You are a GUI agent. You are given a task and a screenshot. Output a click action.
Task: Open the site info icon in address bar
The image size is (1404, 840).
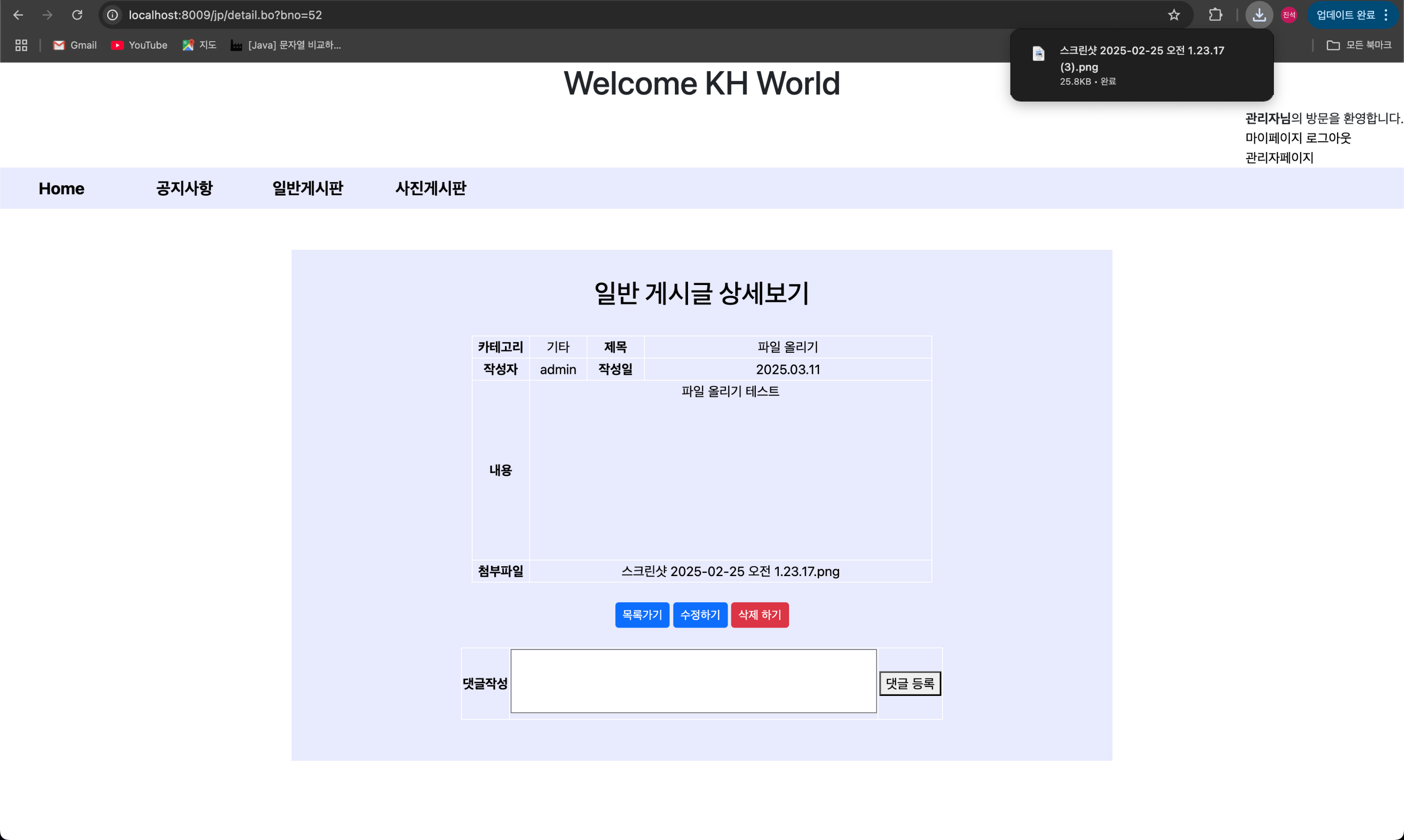tap(113, 15)
